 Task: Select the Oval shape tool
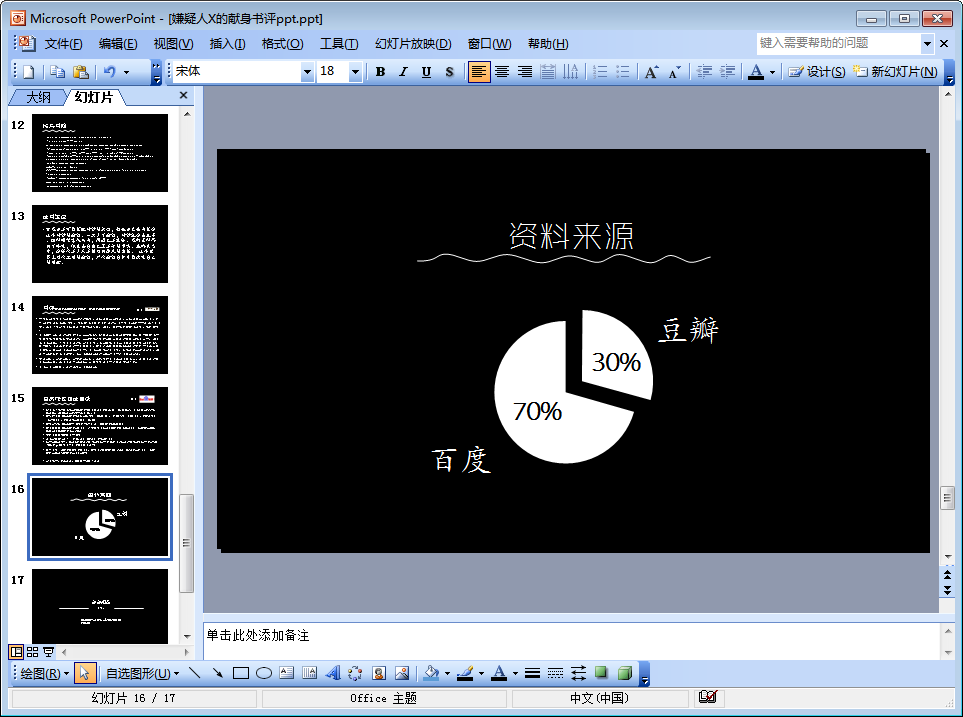[x=263, y=673]
